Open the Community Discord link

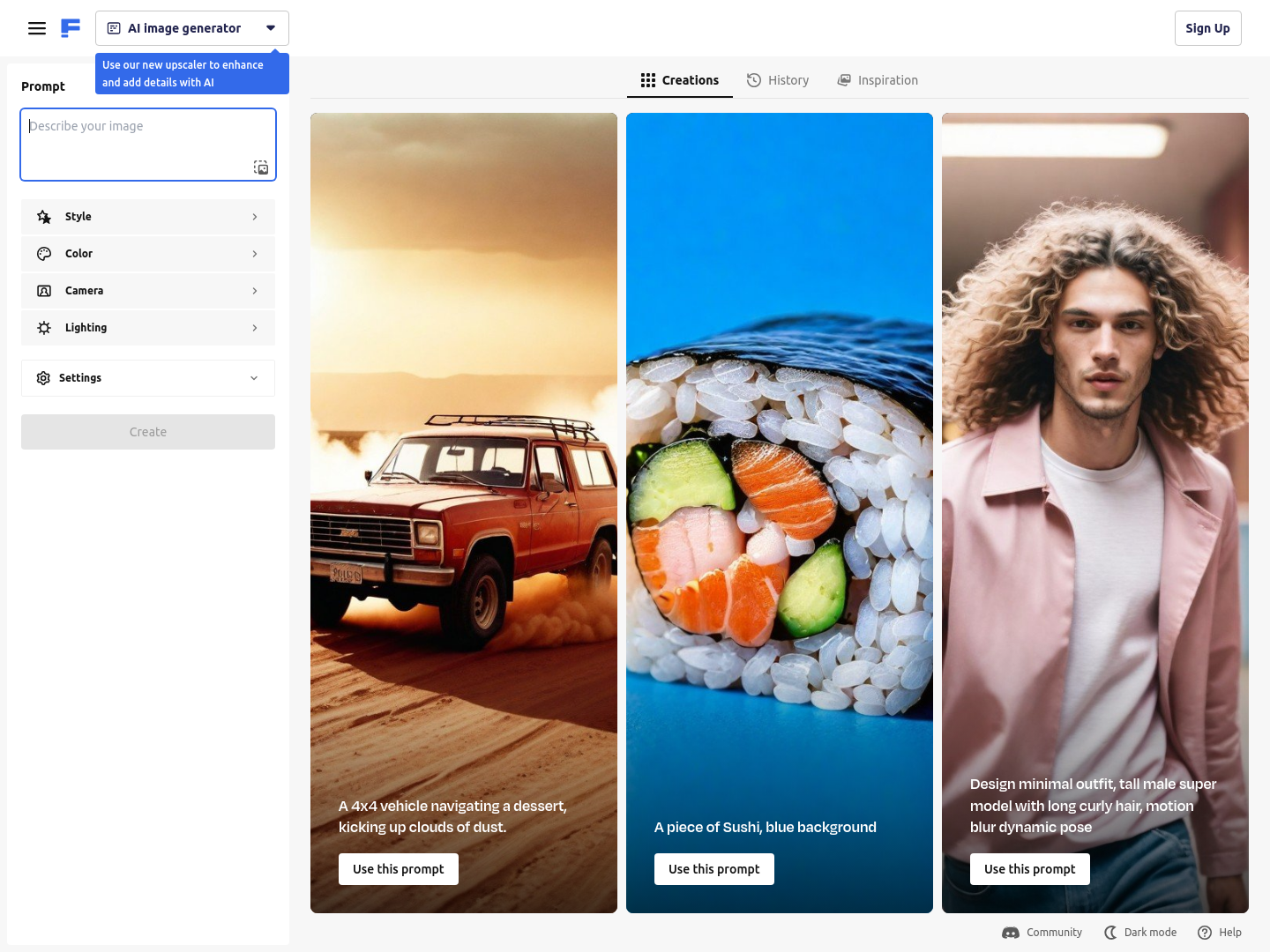[1042, 933]
